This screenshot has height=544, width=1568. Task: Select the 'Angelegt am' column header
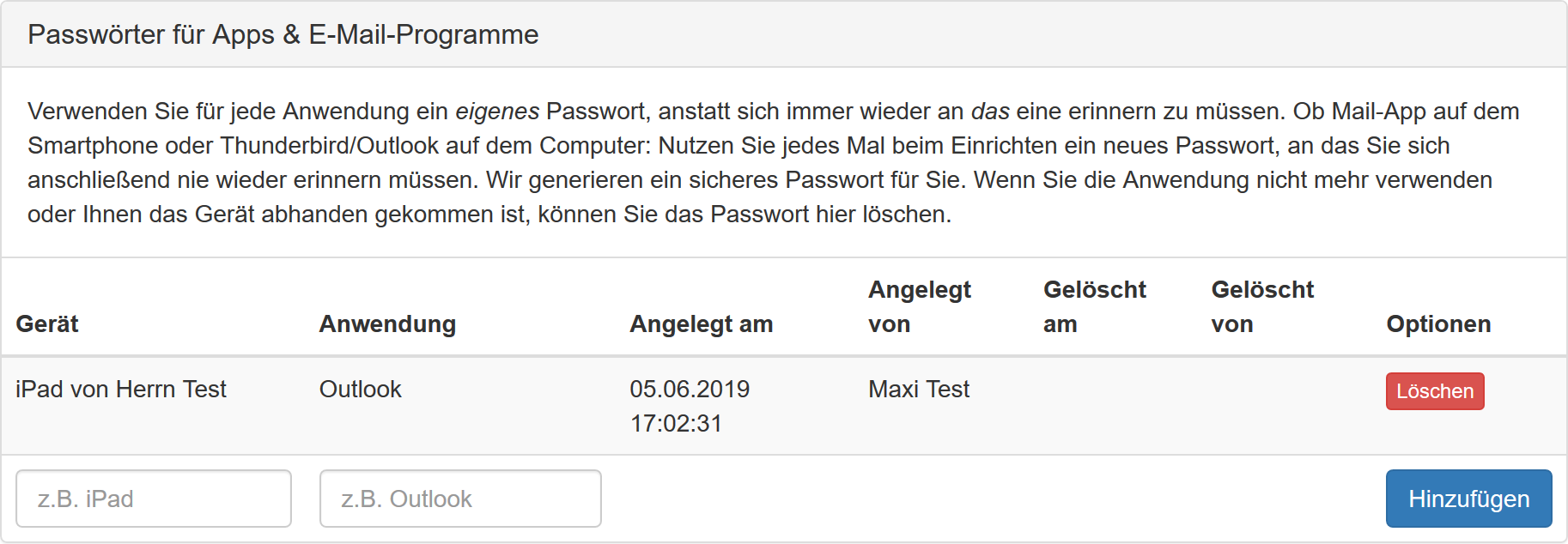pos(701,324)
